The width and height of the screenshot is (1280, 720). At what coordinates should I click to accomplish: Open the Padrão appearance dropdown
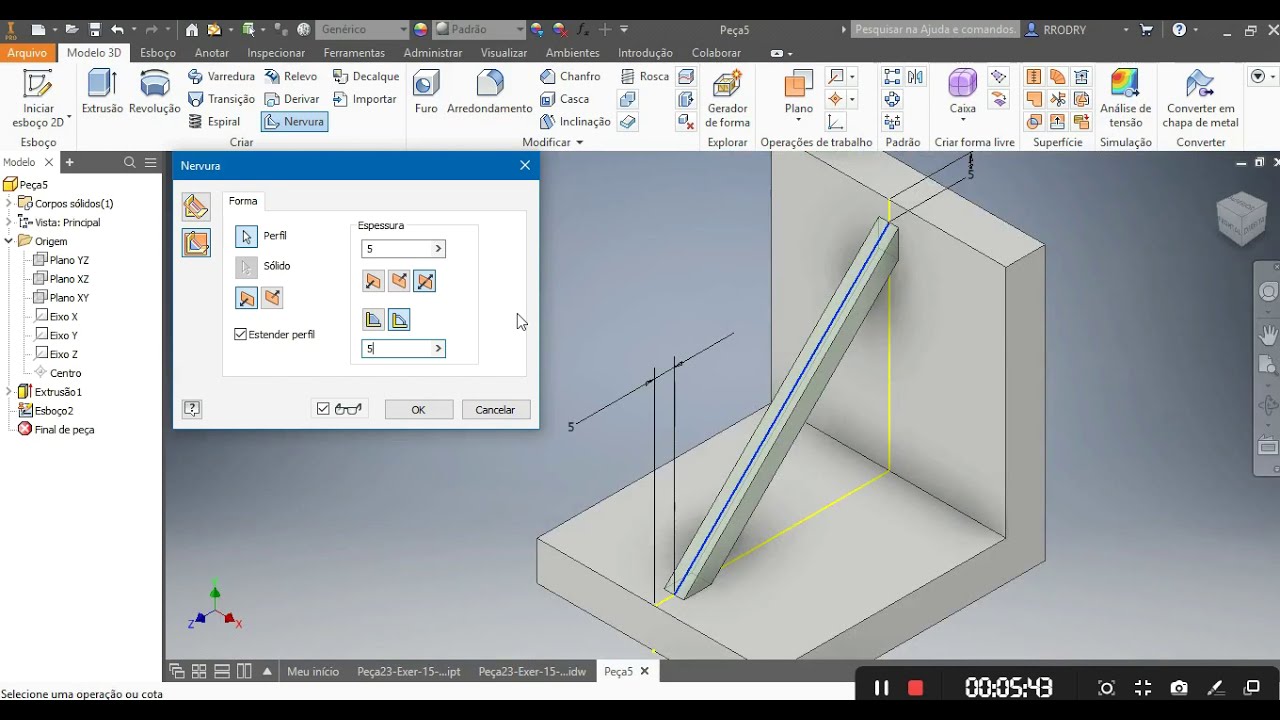pyautogui.click(x=520, y=30)
